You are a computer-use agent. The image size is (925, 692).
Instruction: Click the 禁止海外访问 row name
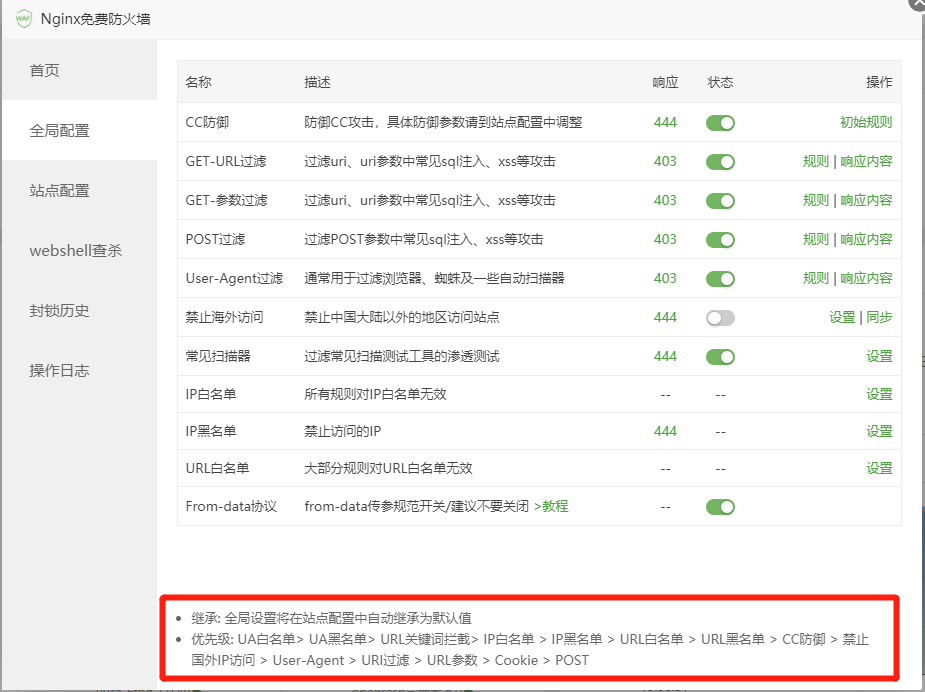pyautogui.click(x=224, y=317)
